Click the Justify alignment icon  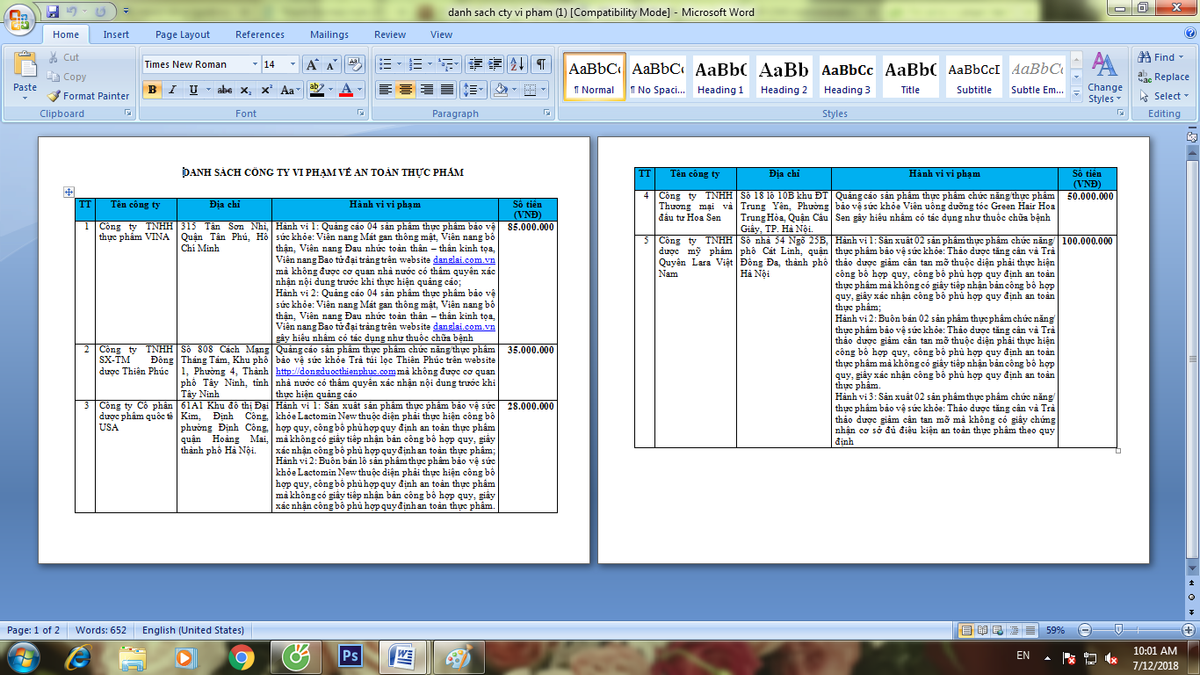click(447, 89)
